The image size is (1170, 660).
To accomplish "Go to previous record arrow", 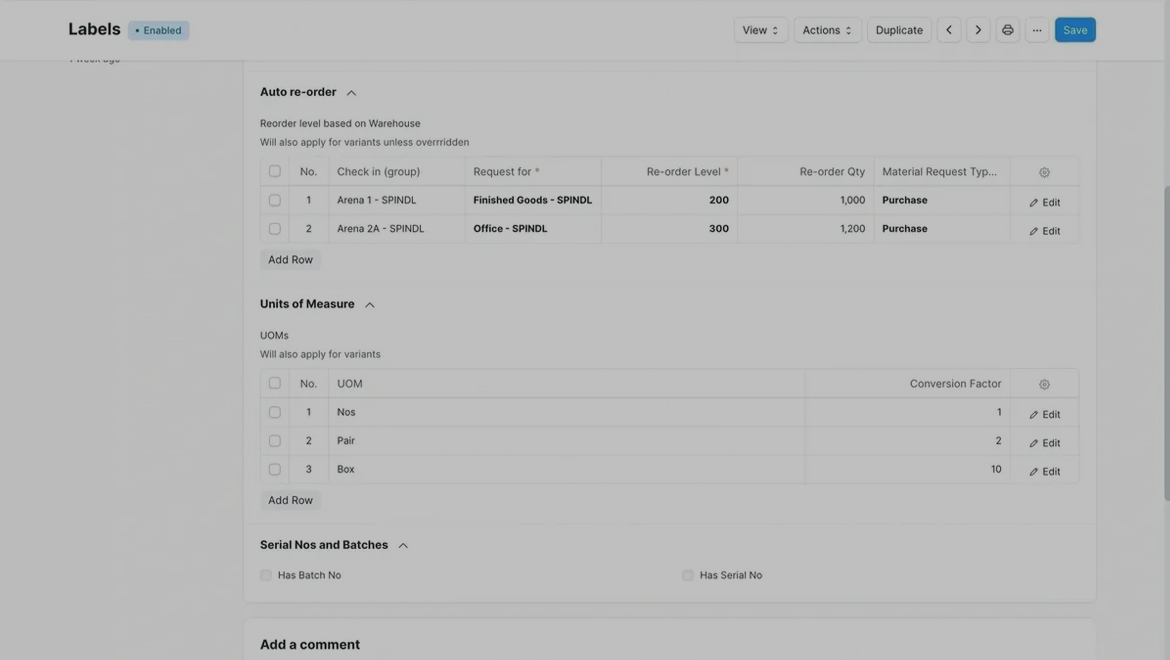I will click(x=948, y=30).
